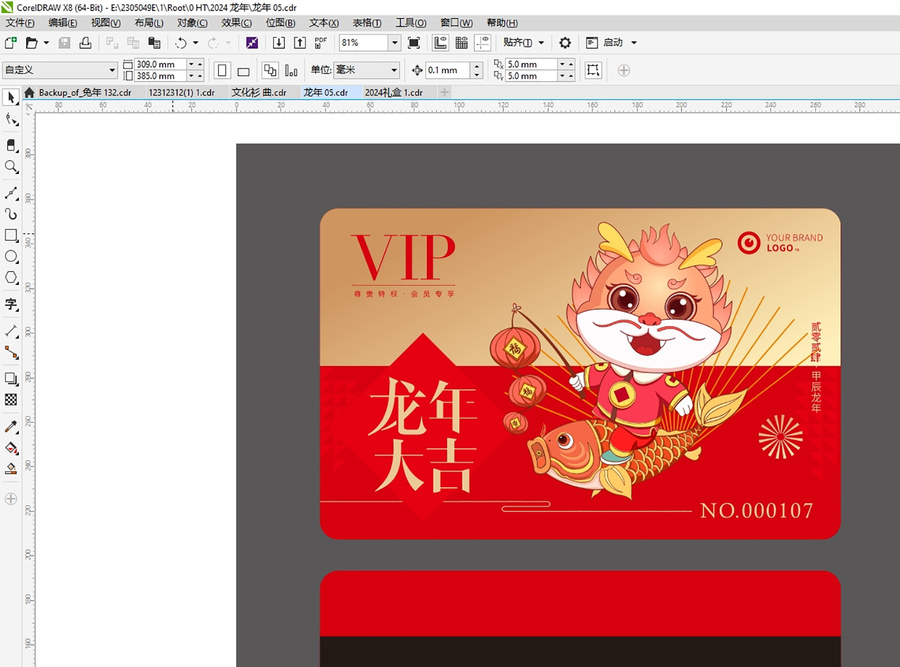Open the 文本 menu
This screenshot has width=900, height=667.
pyautogui.click(x=324, y=23)
